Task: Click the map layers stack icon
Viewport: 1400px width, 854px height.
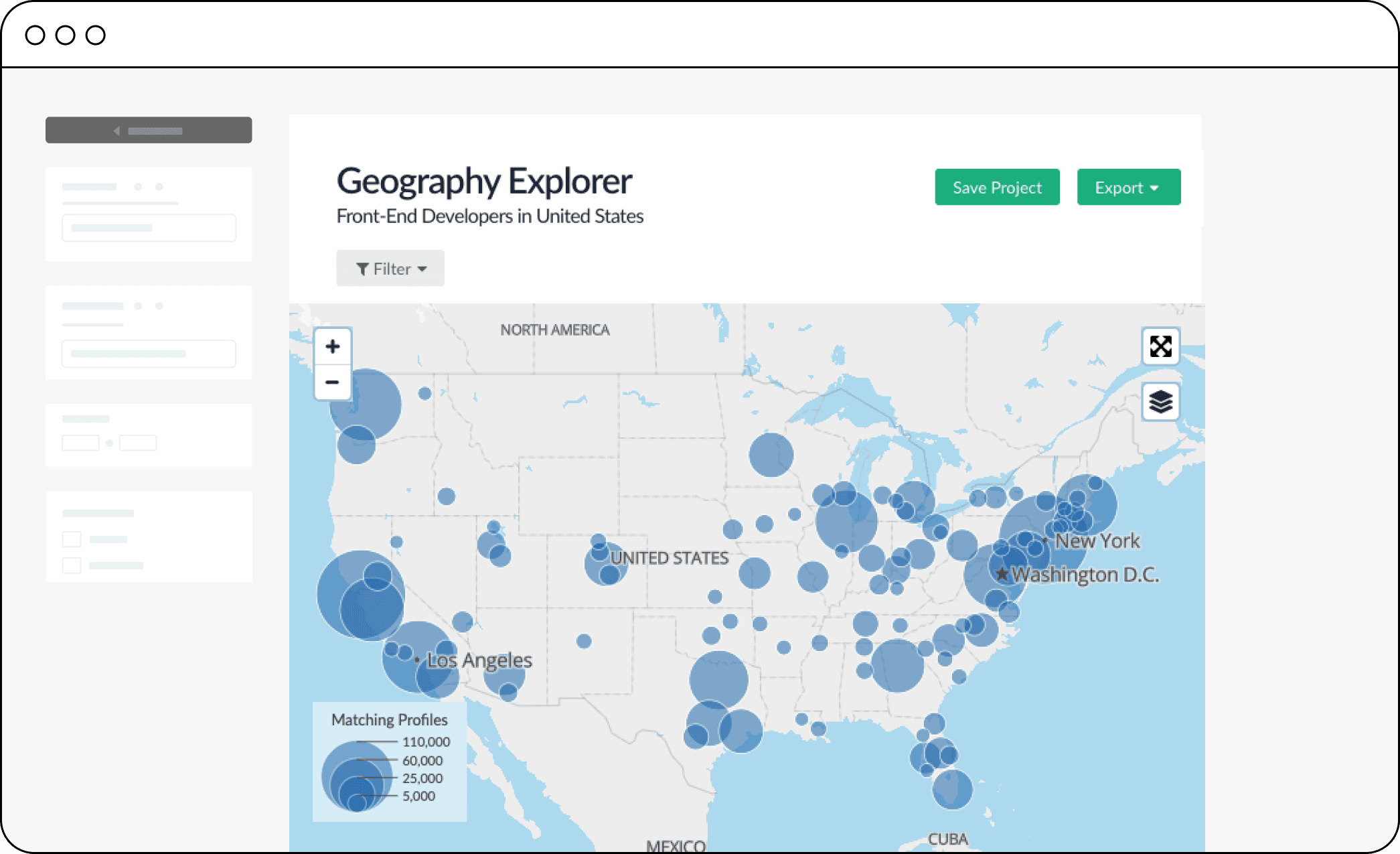Action: pos(1160,400)
